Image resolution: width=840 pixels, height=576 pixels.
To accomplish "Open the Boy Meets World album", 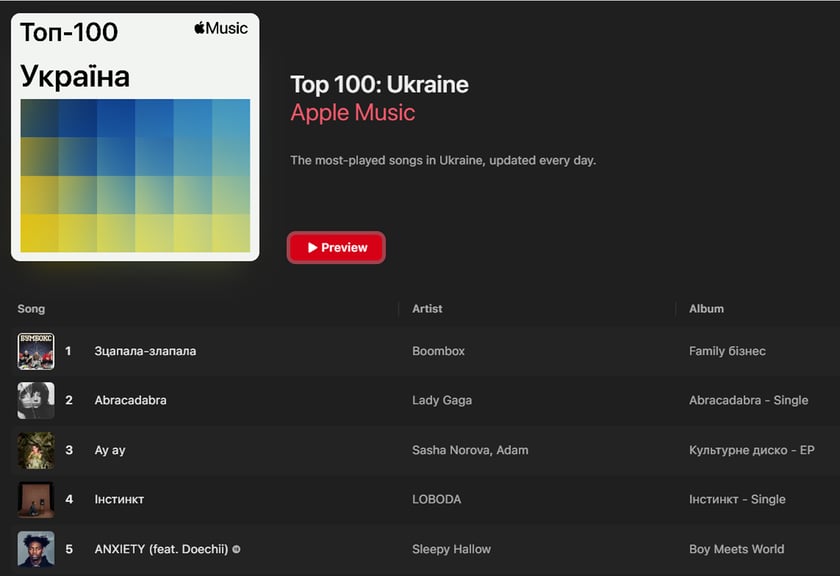I will 736,549.
